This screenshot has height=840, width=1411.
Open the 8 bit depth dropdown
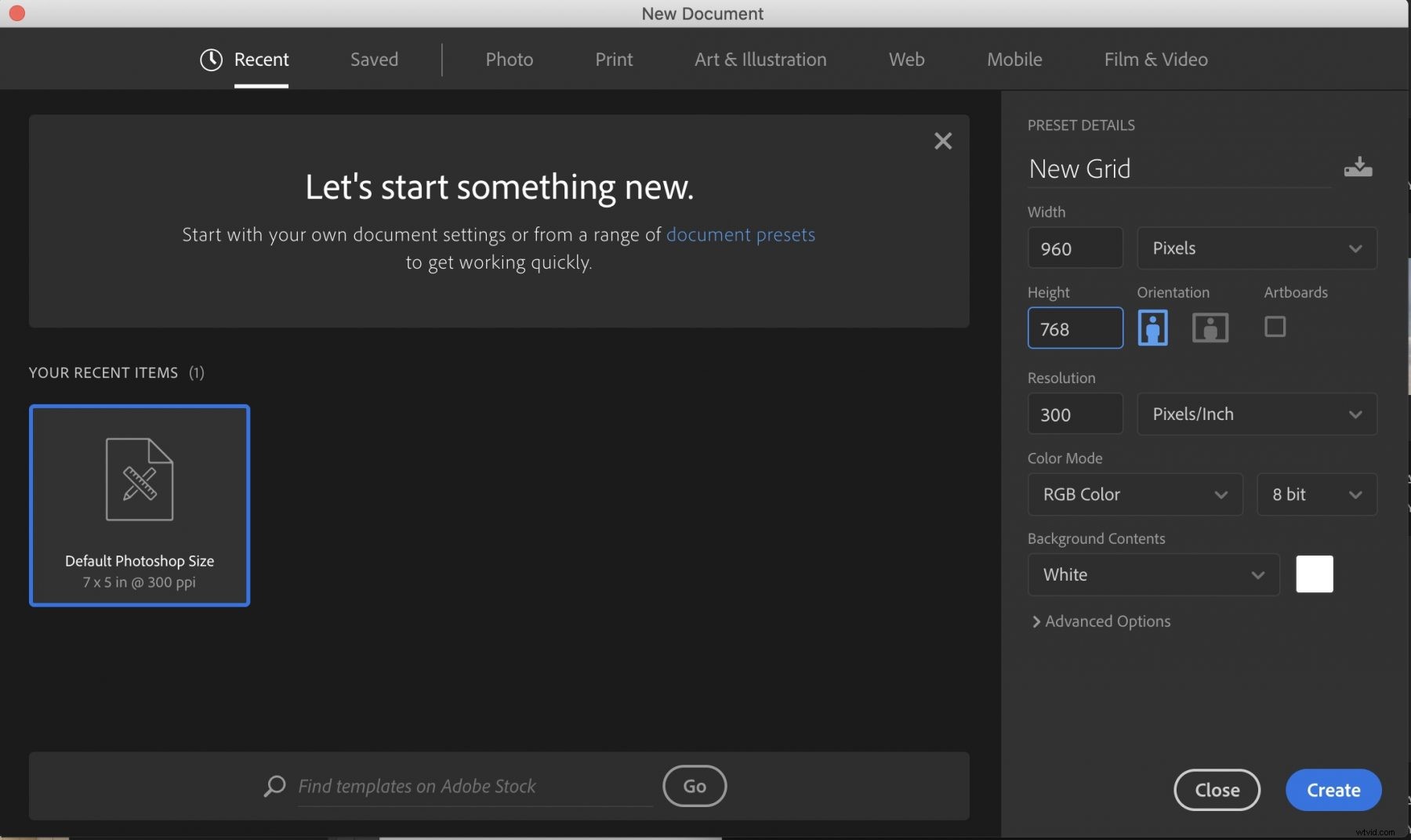(1316, 494)
